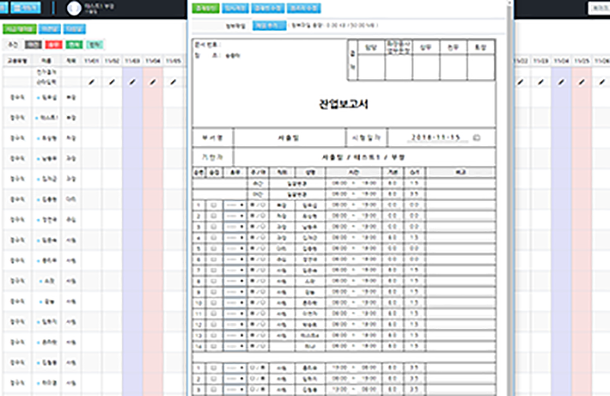Click the blue attach-file button in the attachment row
The image size is (610, 396).
[269, 26]
